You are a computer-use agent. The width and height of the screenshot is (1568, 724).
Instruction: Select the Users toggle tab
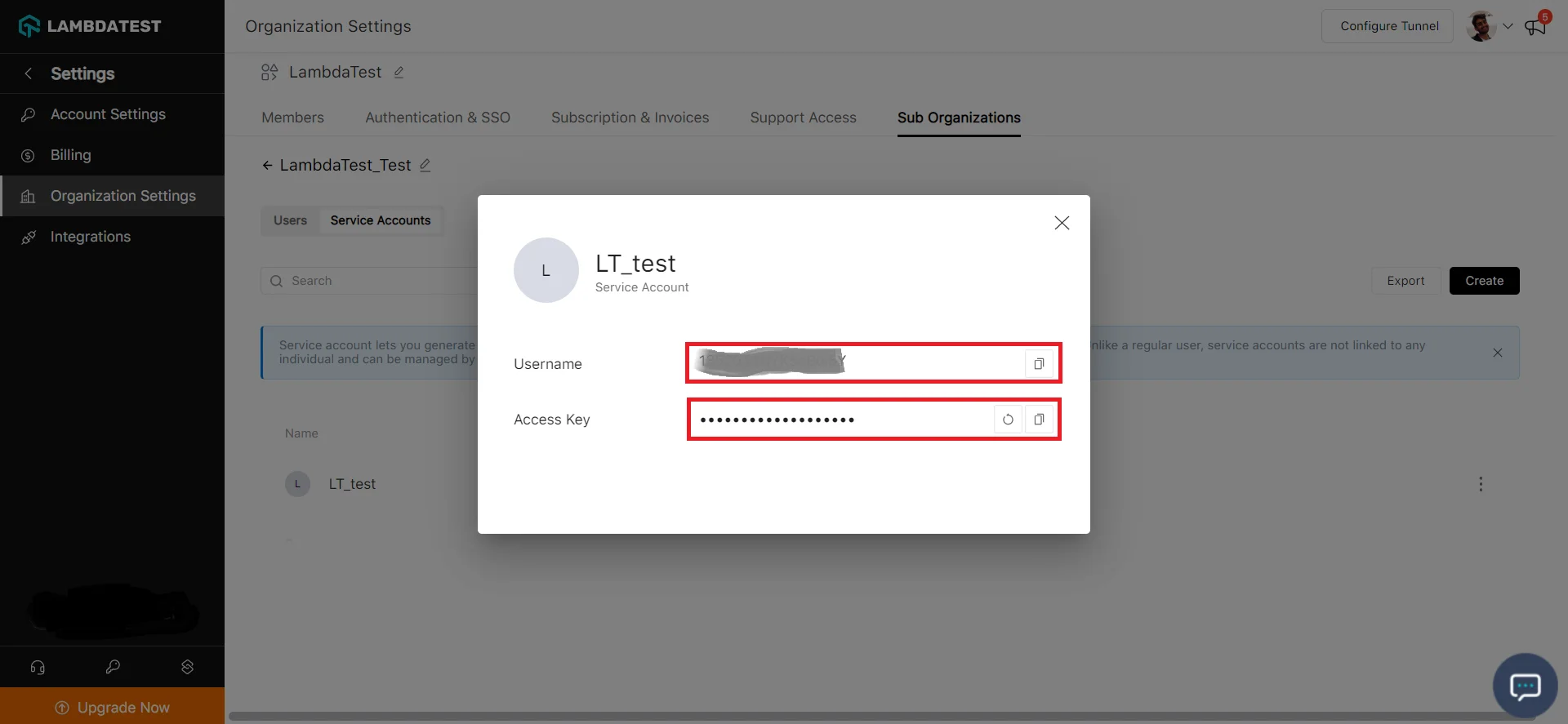tap(290, 220)
